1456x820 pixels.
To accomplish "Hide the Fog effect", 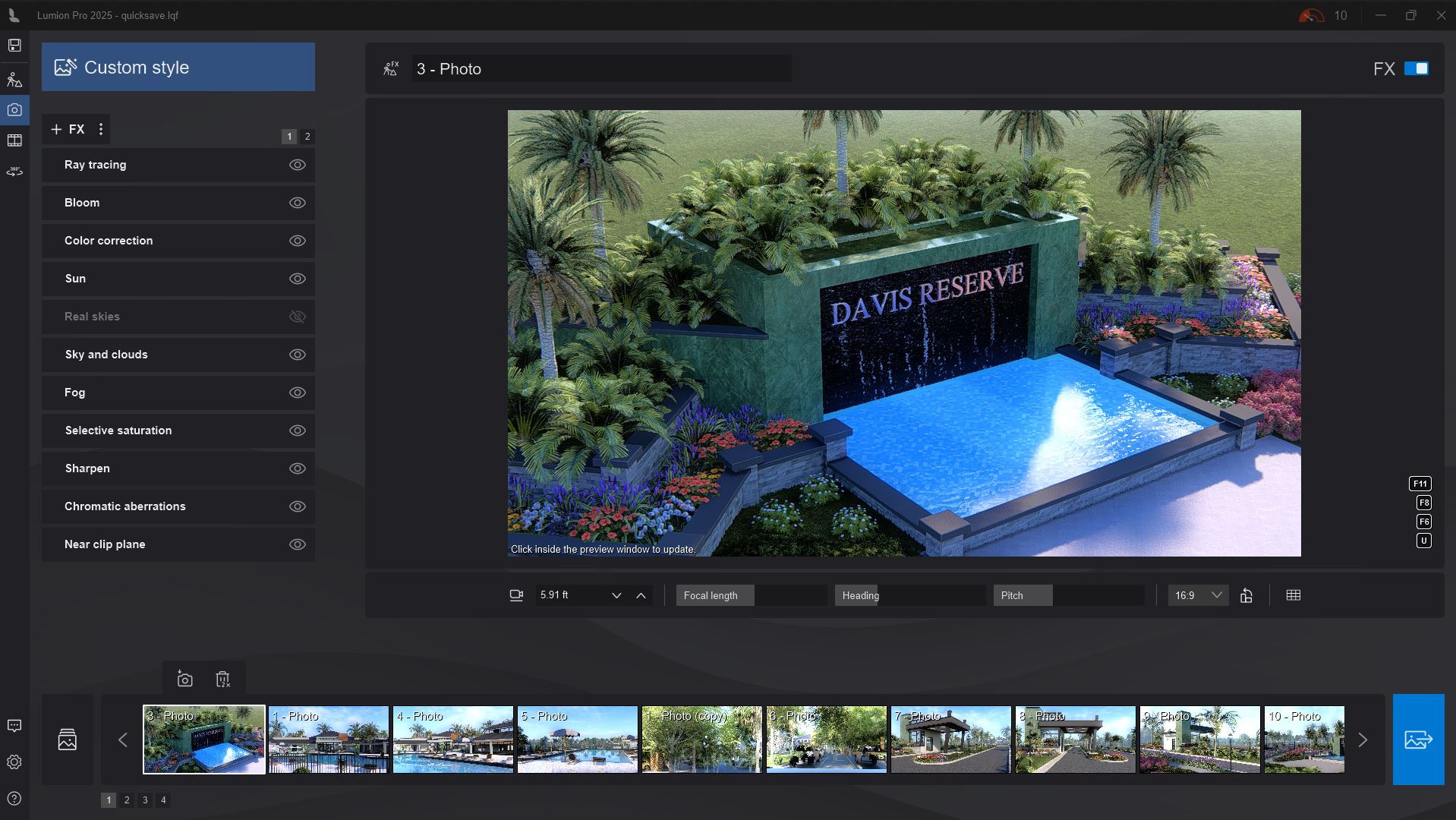I will tap(298, 393).
